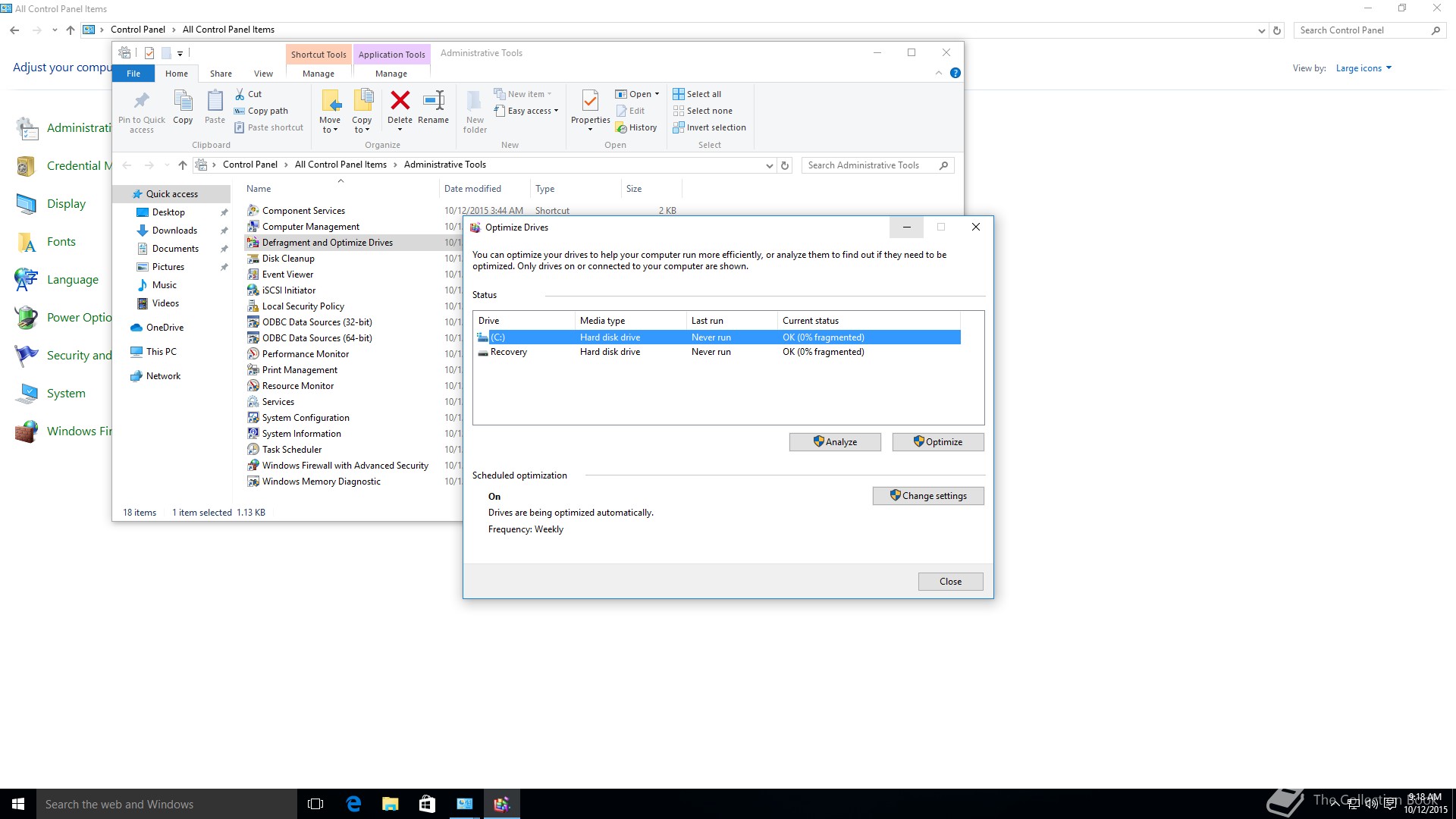Open the Customize Quick Access Toolbar dropdown

coord(180,53)
